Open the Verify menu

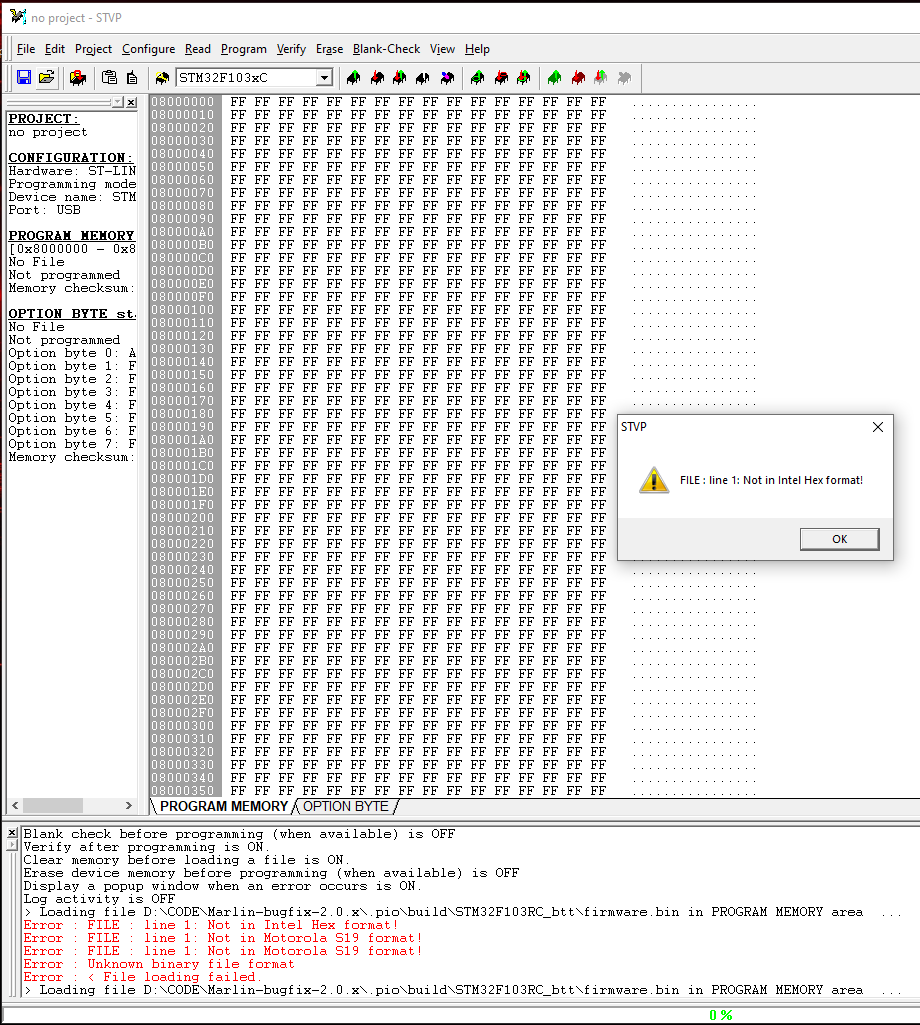pyautogui.click(x=291, y=49)
